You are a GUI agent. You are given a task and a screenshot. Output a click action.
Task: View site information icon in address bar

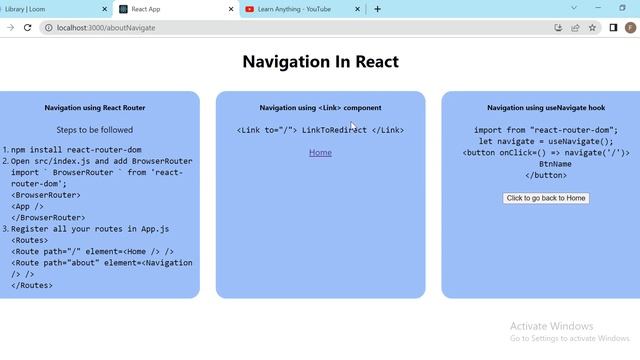(x=49, y=28)
